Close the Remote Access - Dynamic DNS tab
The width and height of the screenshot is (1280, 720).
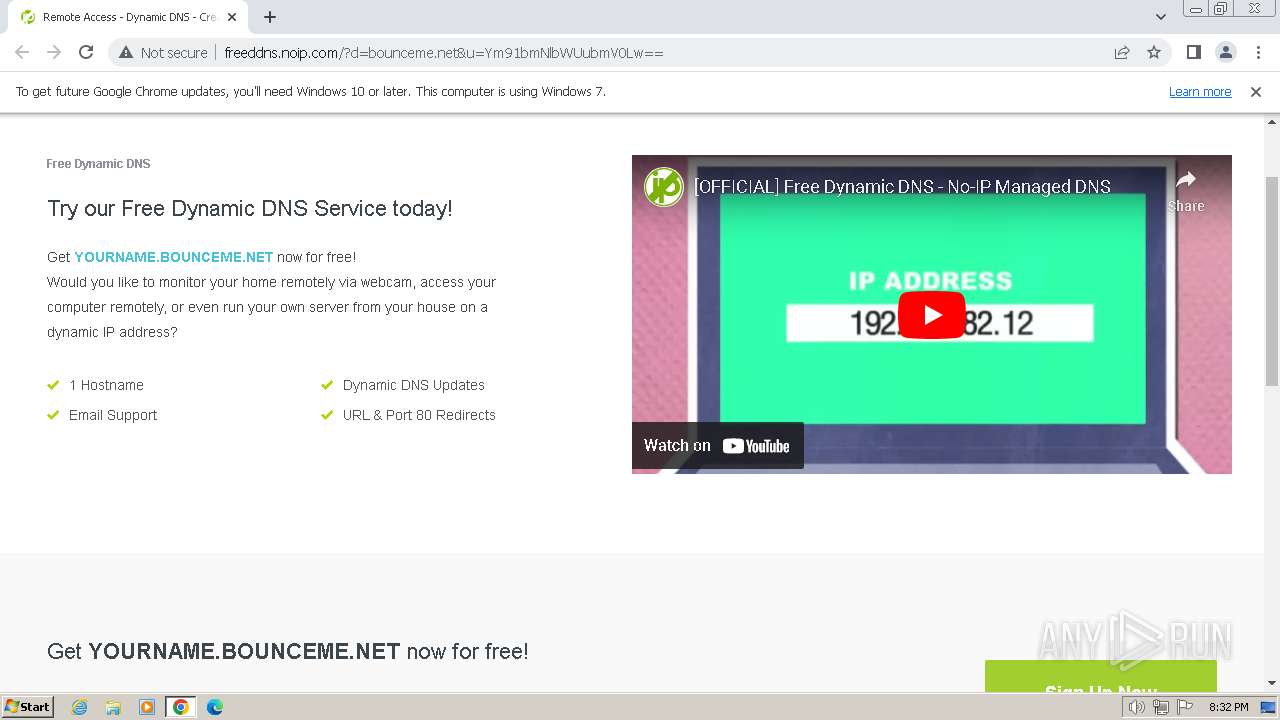coord(232,17)
